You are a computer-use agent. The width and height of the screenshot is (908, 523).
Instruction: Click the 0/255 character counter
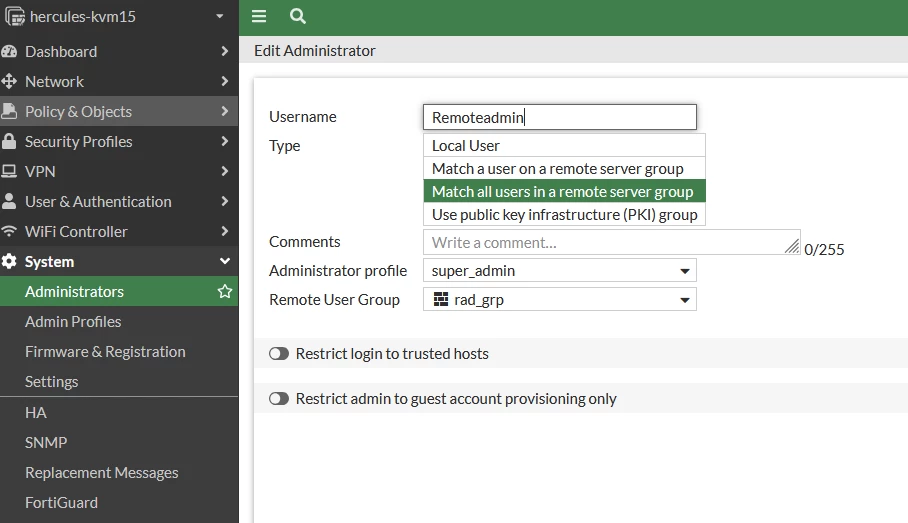[x=824, y=250]
